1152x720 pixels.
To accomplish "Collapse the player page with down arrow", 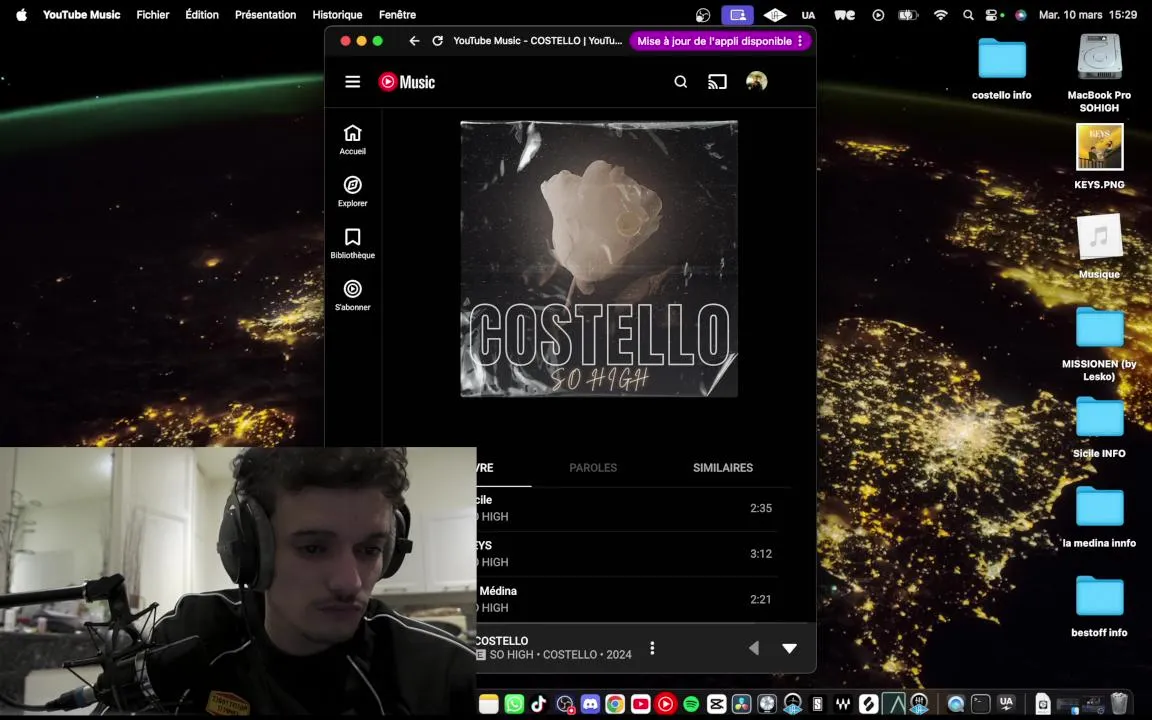I will click(789, 648).
